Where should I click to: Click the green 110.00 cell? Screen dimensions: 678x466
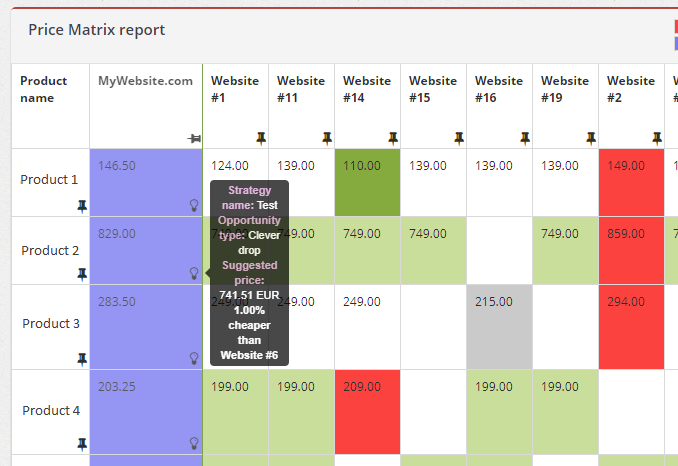pyautogui.click(x=368, y=182)
